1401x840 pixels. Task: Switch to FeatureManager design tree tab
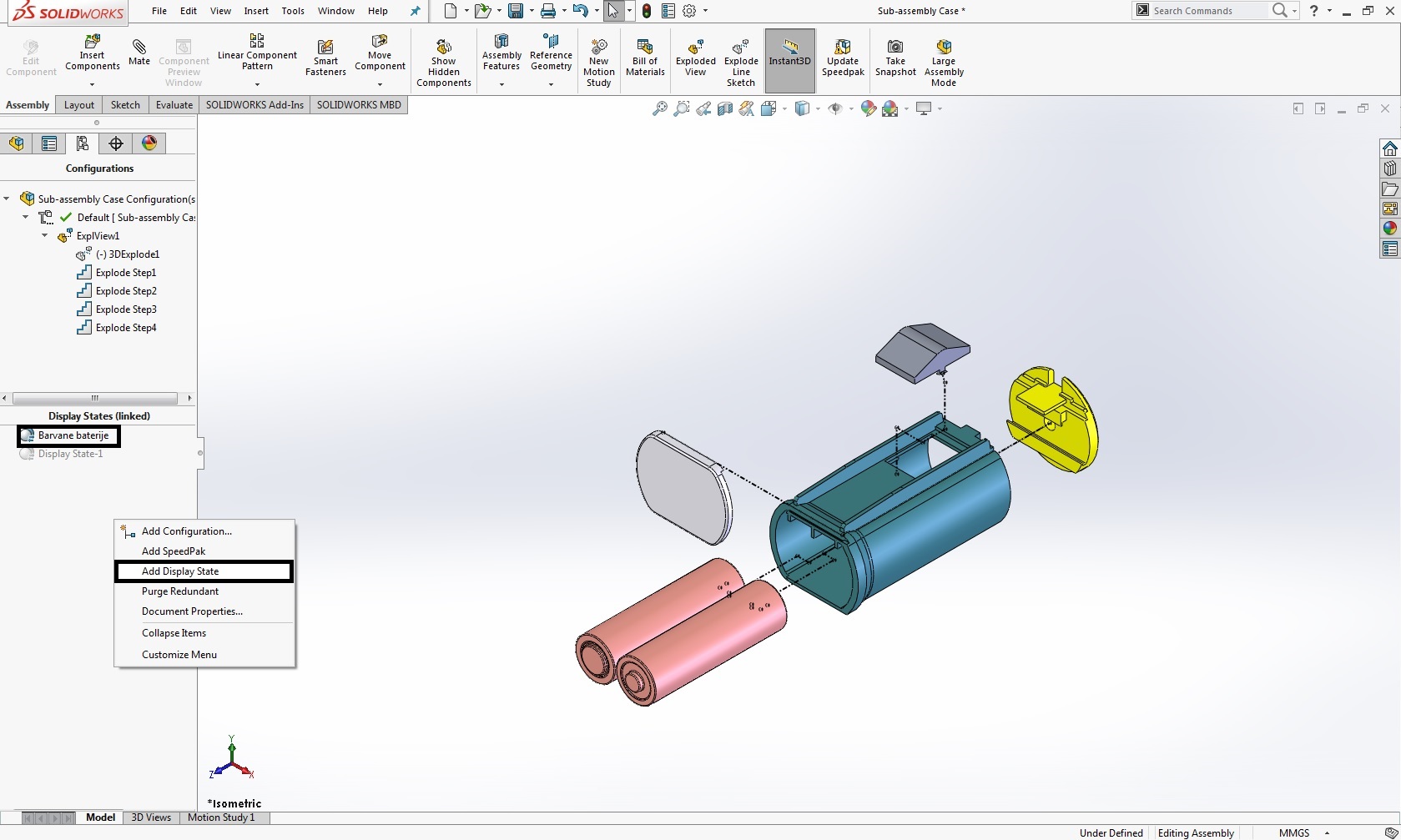16,143
